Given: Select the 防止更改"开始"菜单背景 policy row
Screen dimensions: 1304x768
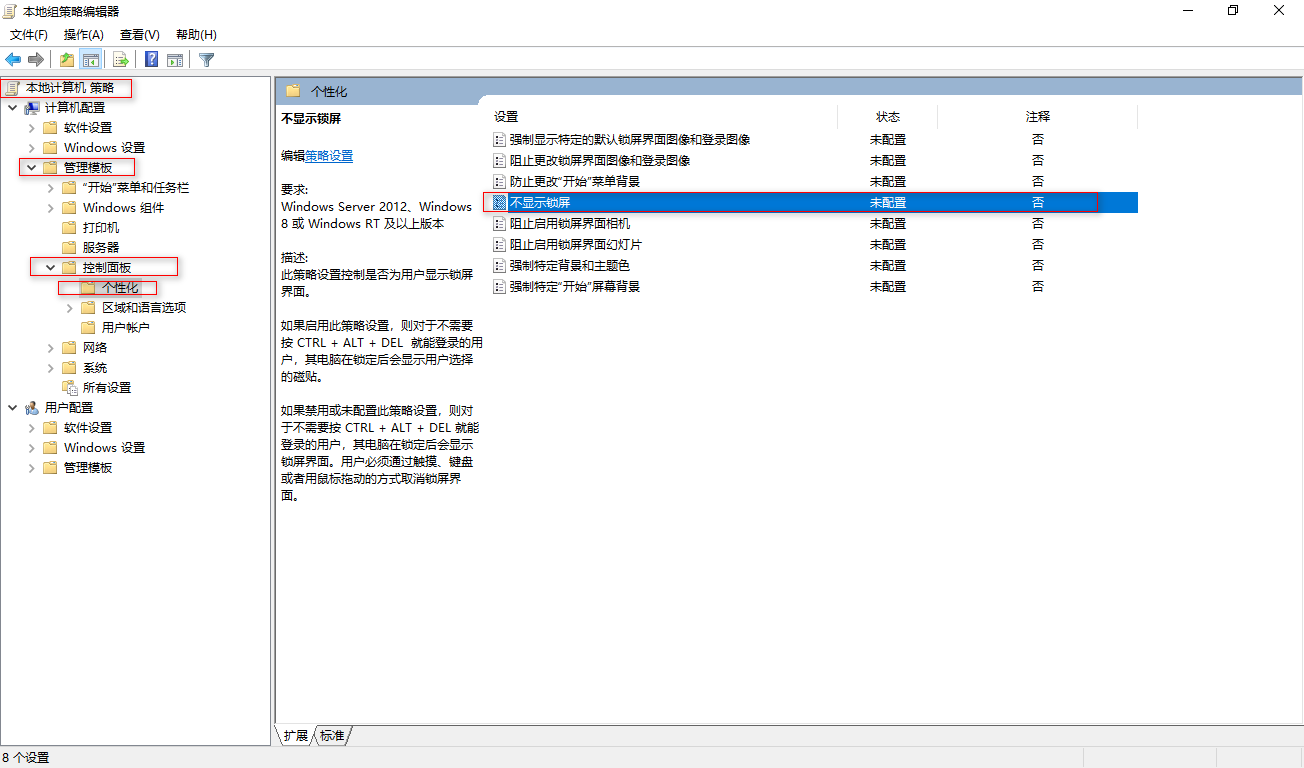Looking at the screenshot, I should tap(814, 182).
